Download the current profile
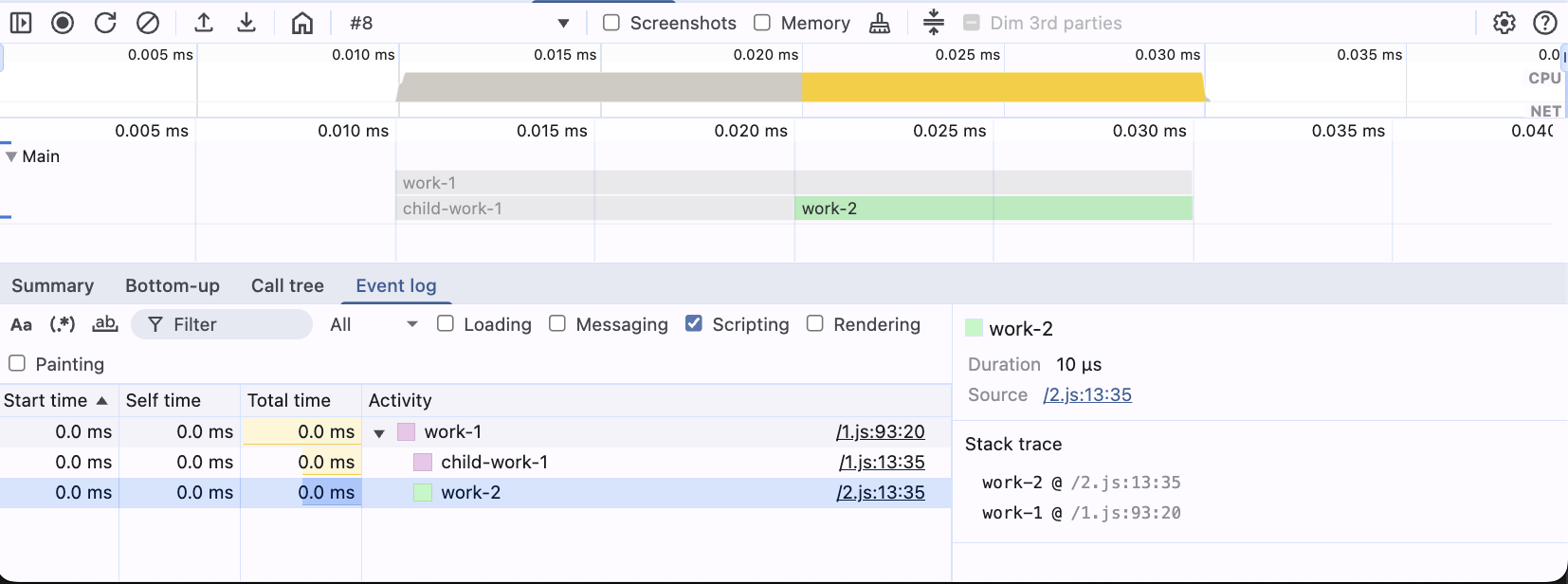Image resolution: width=1568 pixels, height=584 pixels. click(246, 23)
